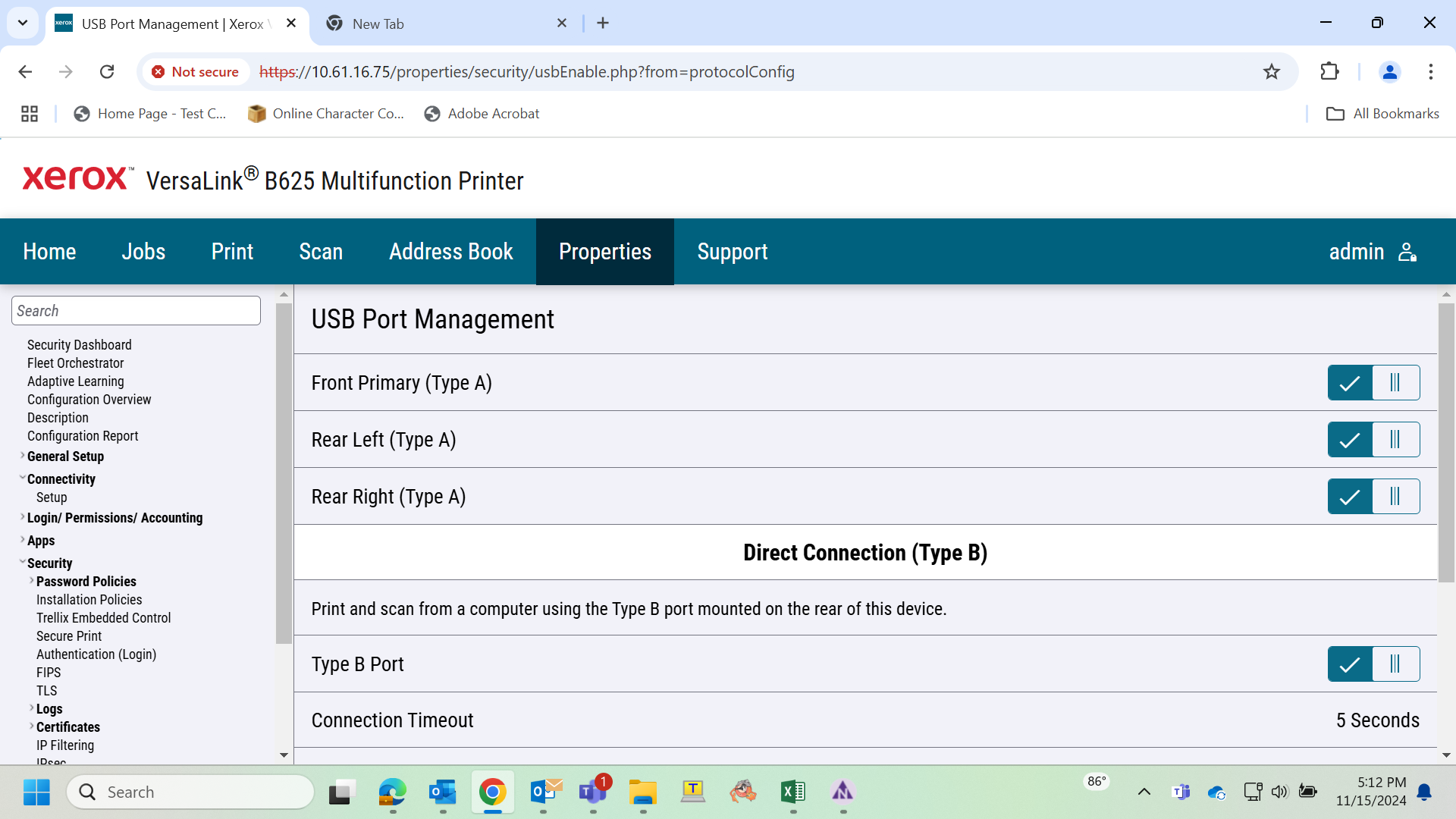Switch to the Address Book tab

(x=451, y=252)
